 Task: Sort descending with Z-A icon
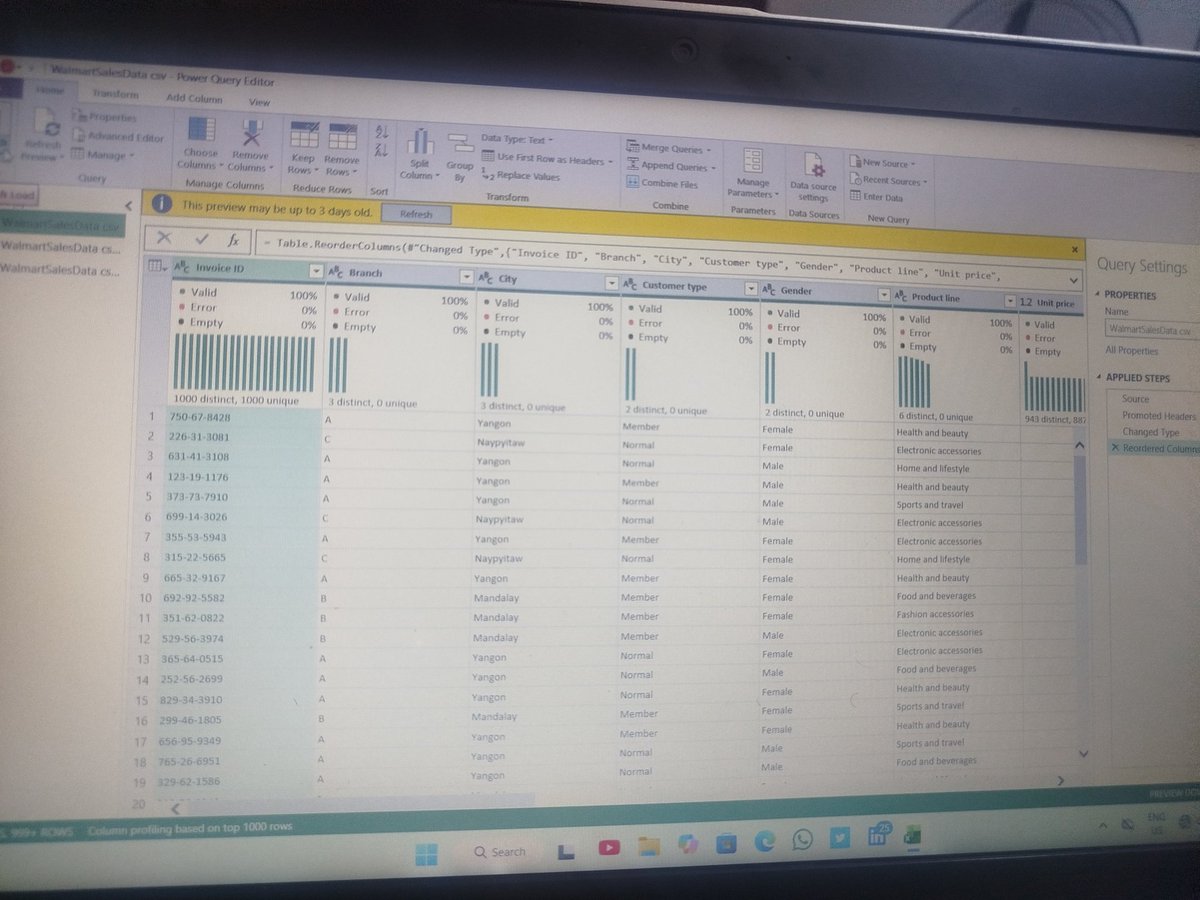point(380,151)
